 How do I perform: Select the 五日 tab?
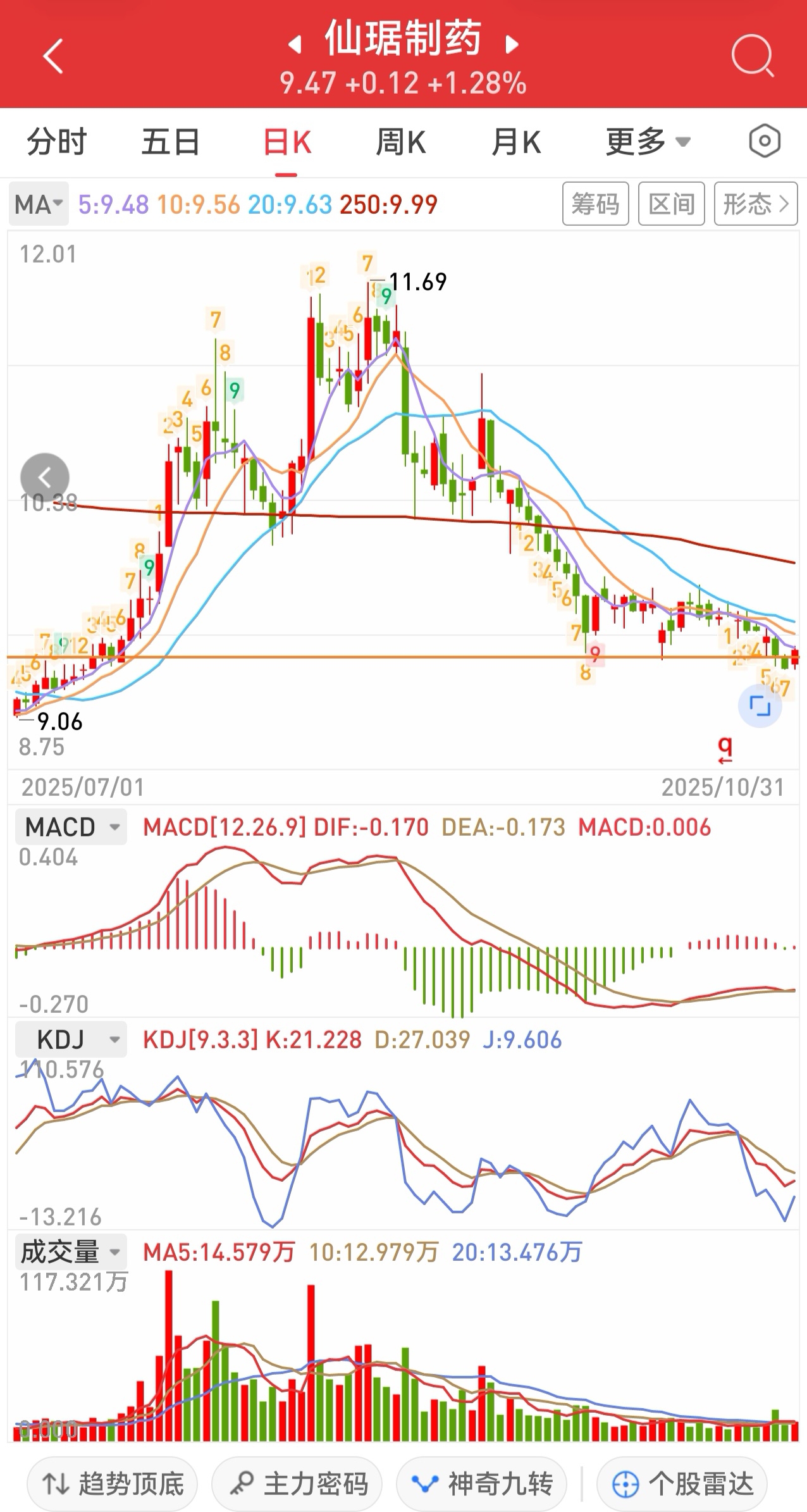171,142
